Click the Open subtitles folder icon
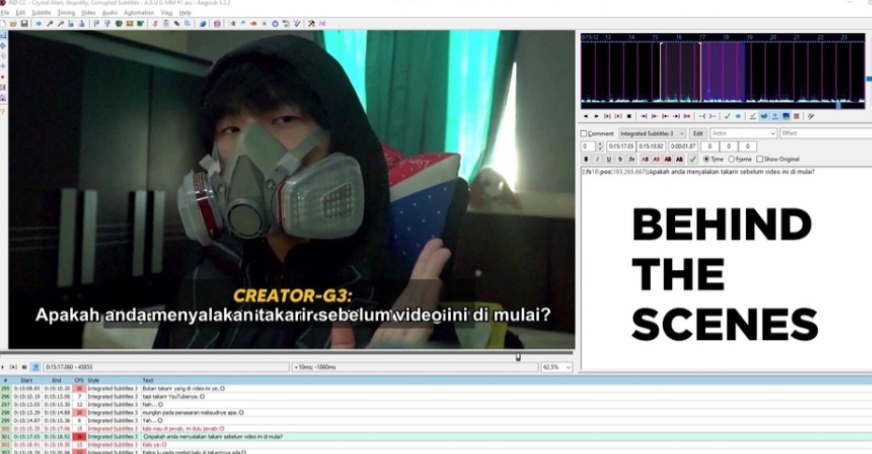The width and height of the screenshot is (872, 454). (x=13, y=24)
